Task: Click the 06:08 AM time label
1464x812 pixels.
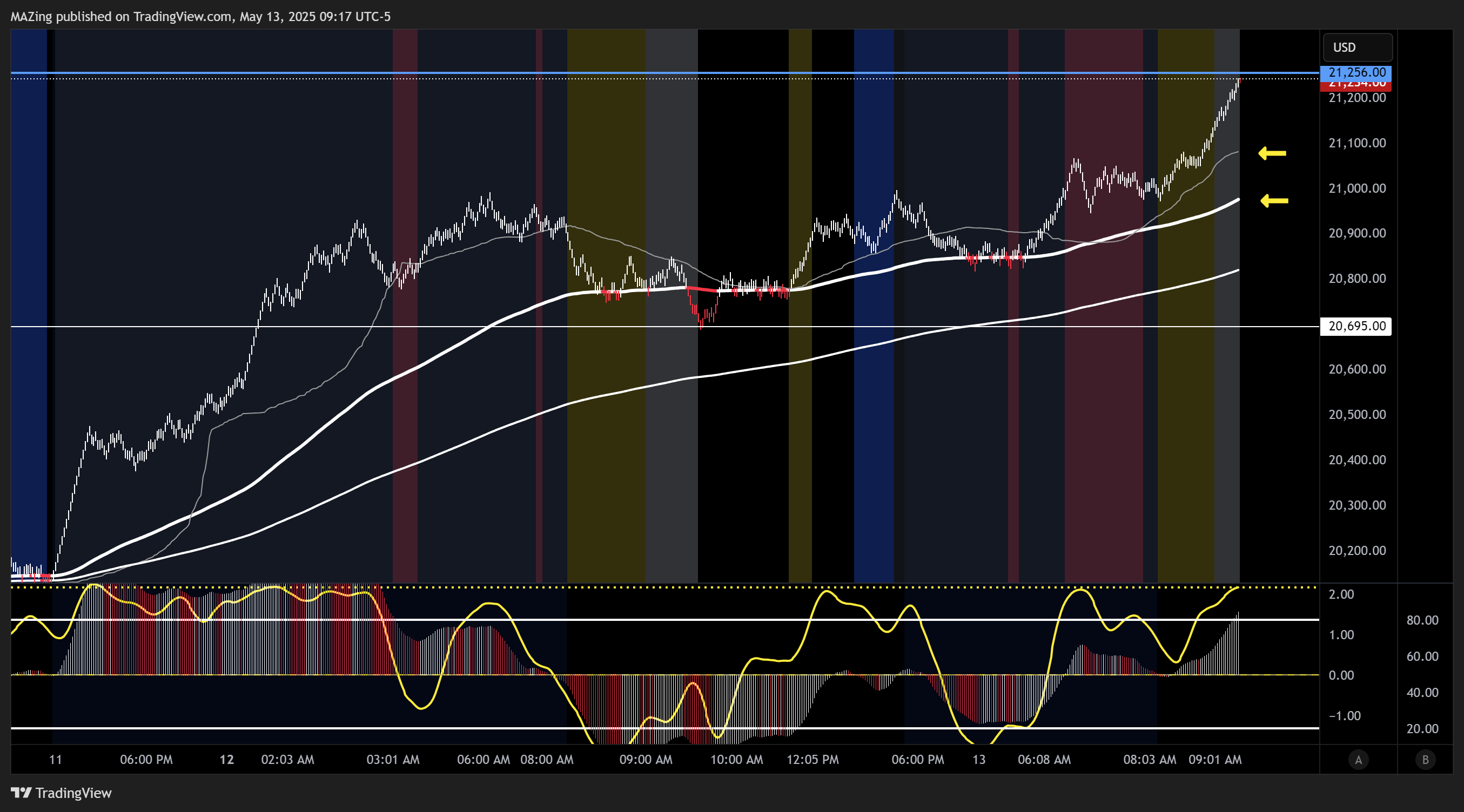Action: pos(1044,760)
